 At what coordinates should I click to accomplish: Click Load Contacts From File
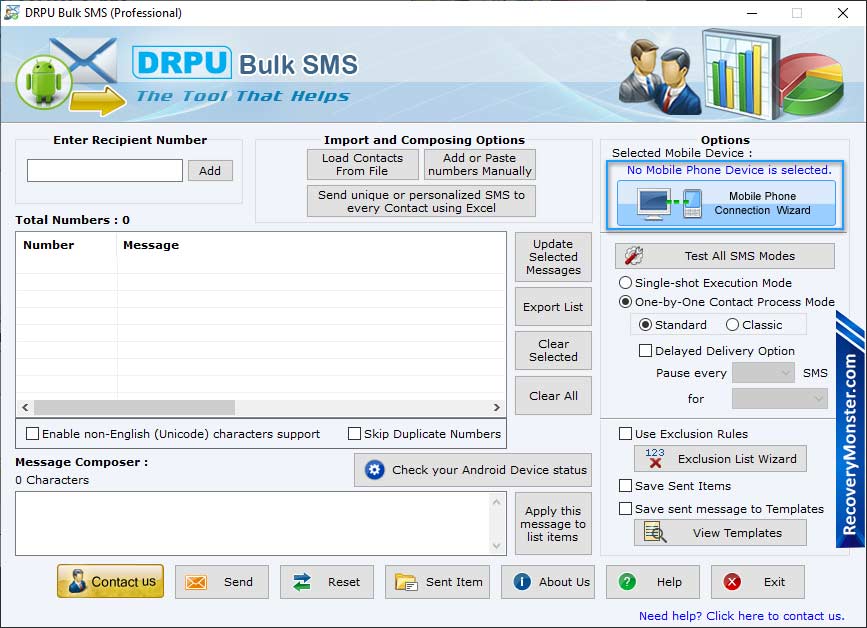363,164
